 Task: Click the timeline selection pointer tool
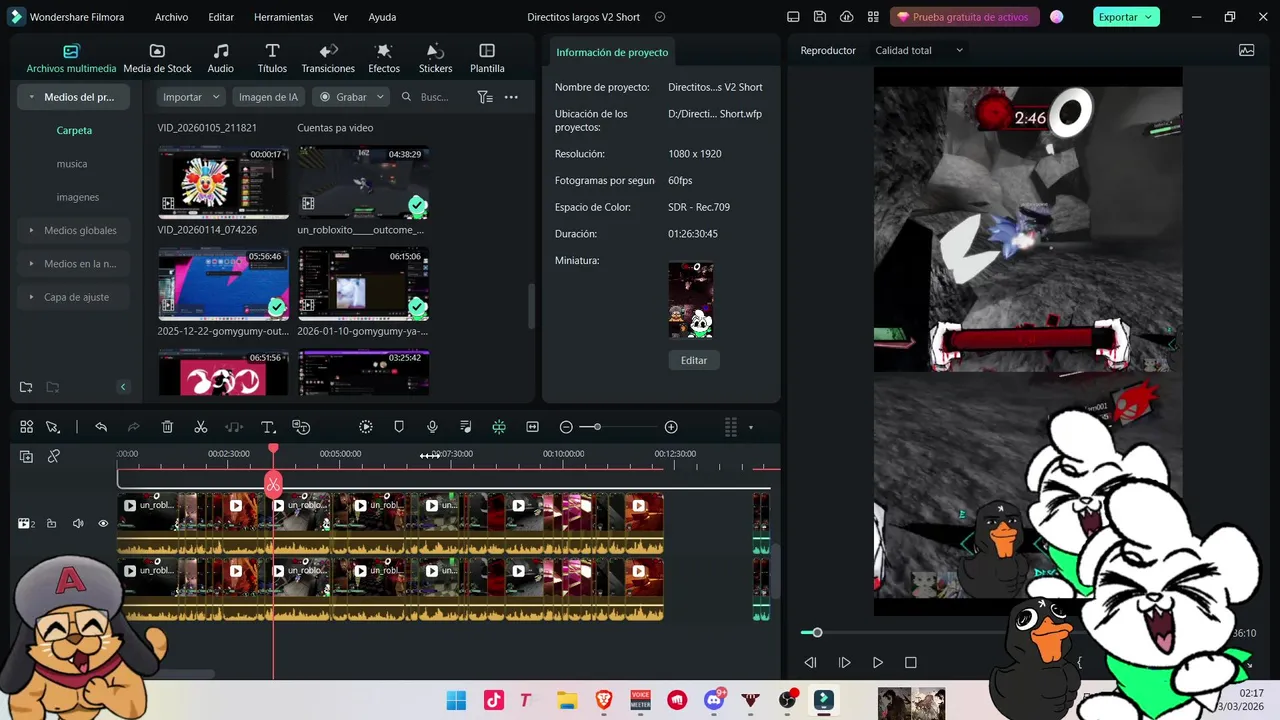53,427
